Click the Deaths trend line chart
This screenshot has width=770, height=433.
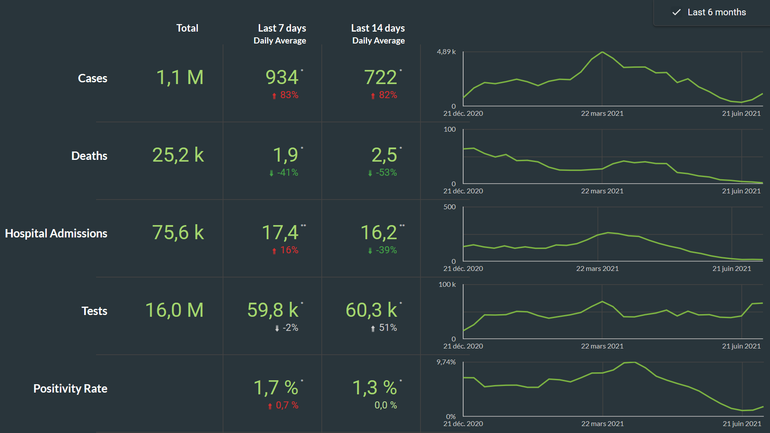[x=611, y=156]
